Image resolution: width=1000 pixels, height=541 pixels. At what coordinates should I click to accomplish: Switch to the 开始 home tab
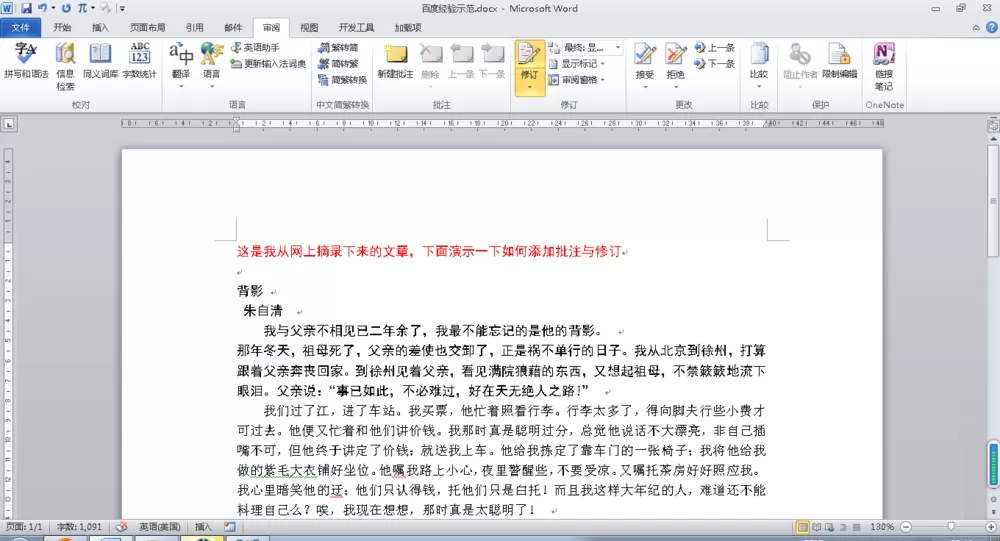[62, 27]
